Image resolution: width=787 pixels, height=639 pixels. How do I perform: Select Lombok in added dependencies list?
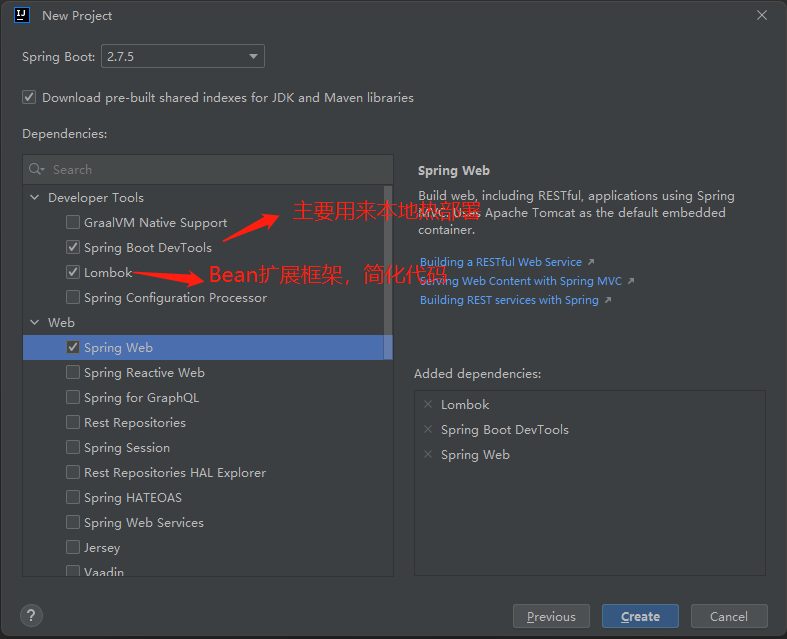click(465, 405)
